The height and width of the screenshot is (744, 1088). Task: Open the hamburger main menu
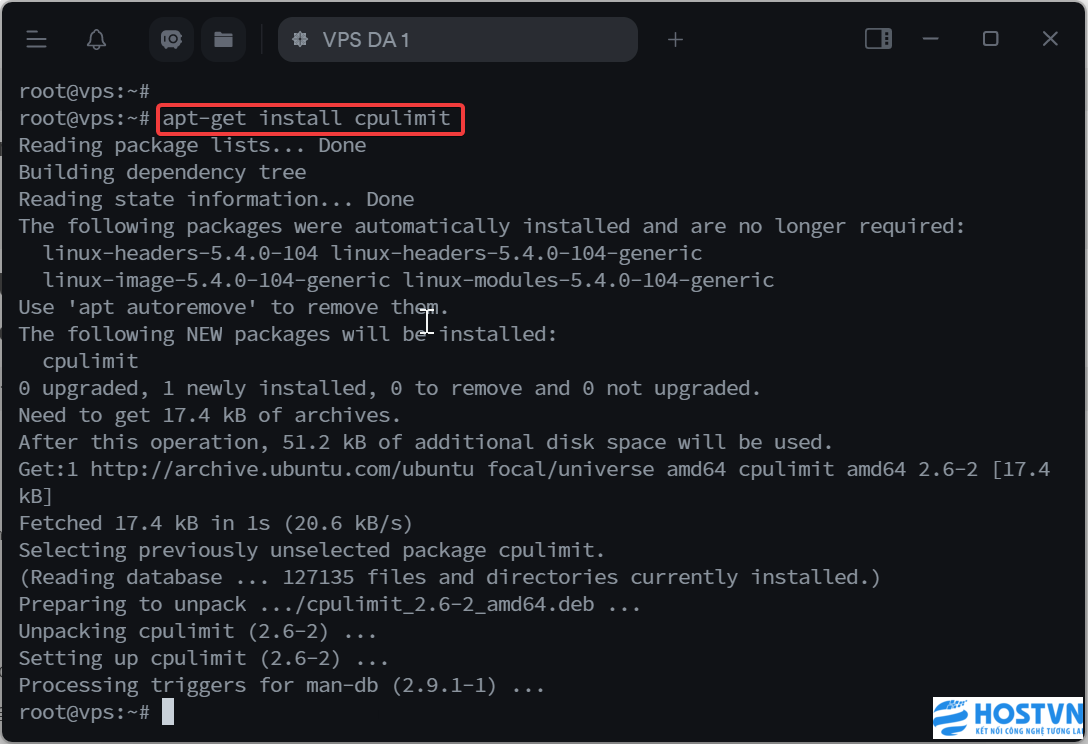(36, 40)
